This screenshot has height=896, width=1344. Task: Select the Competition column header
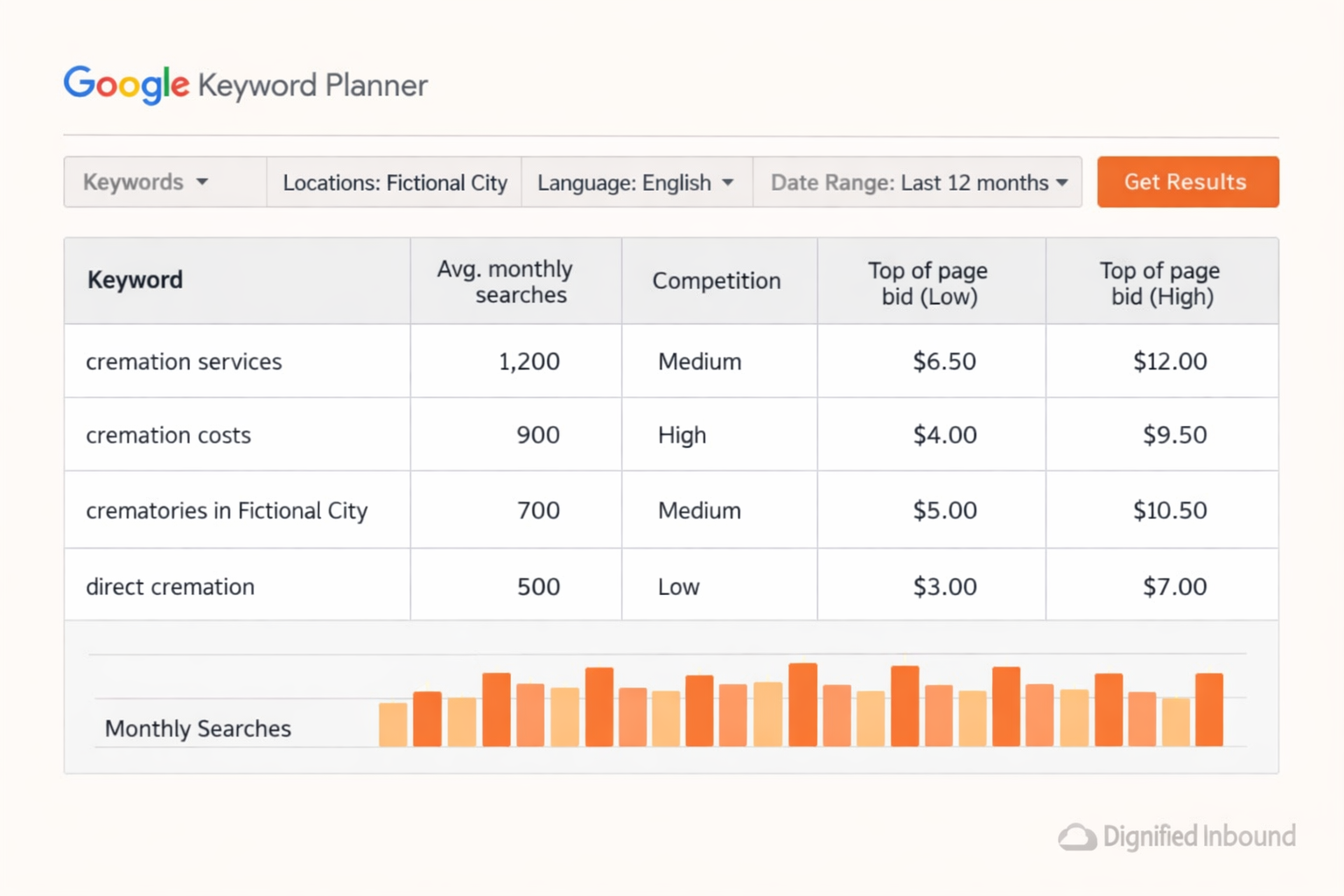(717, 280)
